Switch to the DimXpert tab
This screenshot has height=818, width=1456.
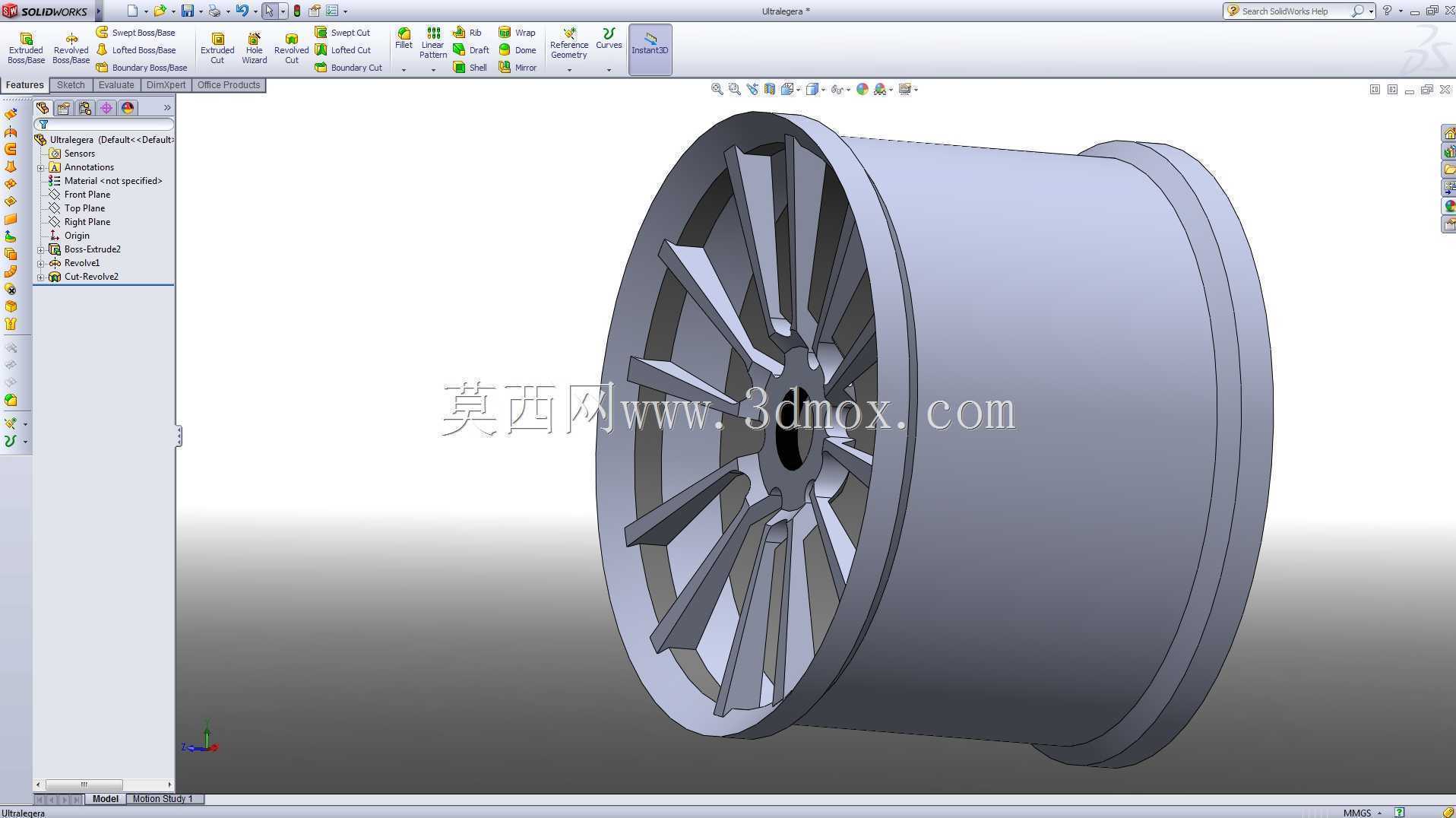coord(166,85)
